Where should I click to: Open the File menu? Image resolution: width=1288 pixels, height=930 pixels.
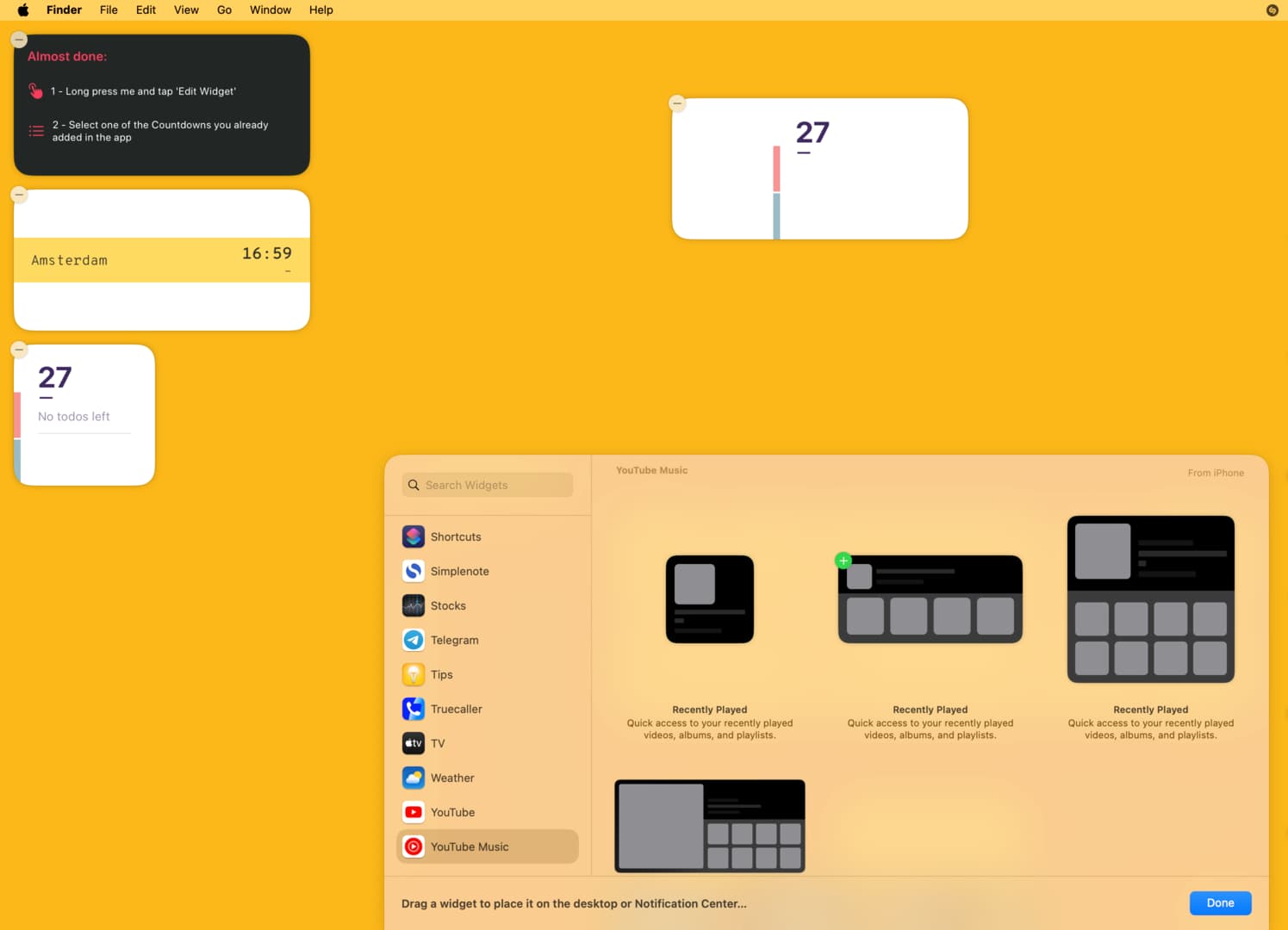point(109,10)
